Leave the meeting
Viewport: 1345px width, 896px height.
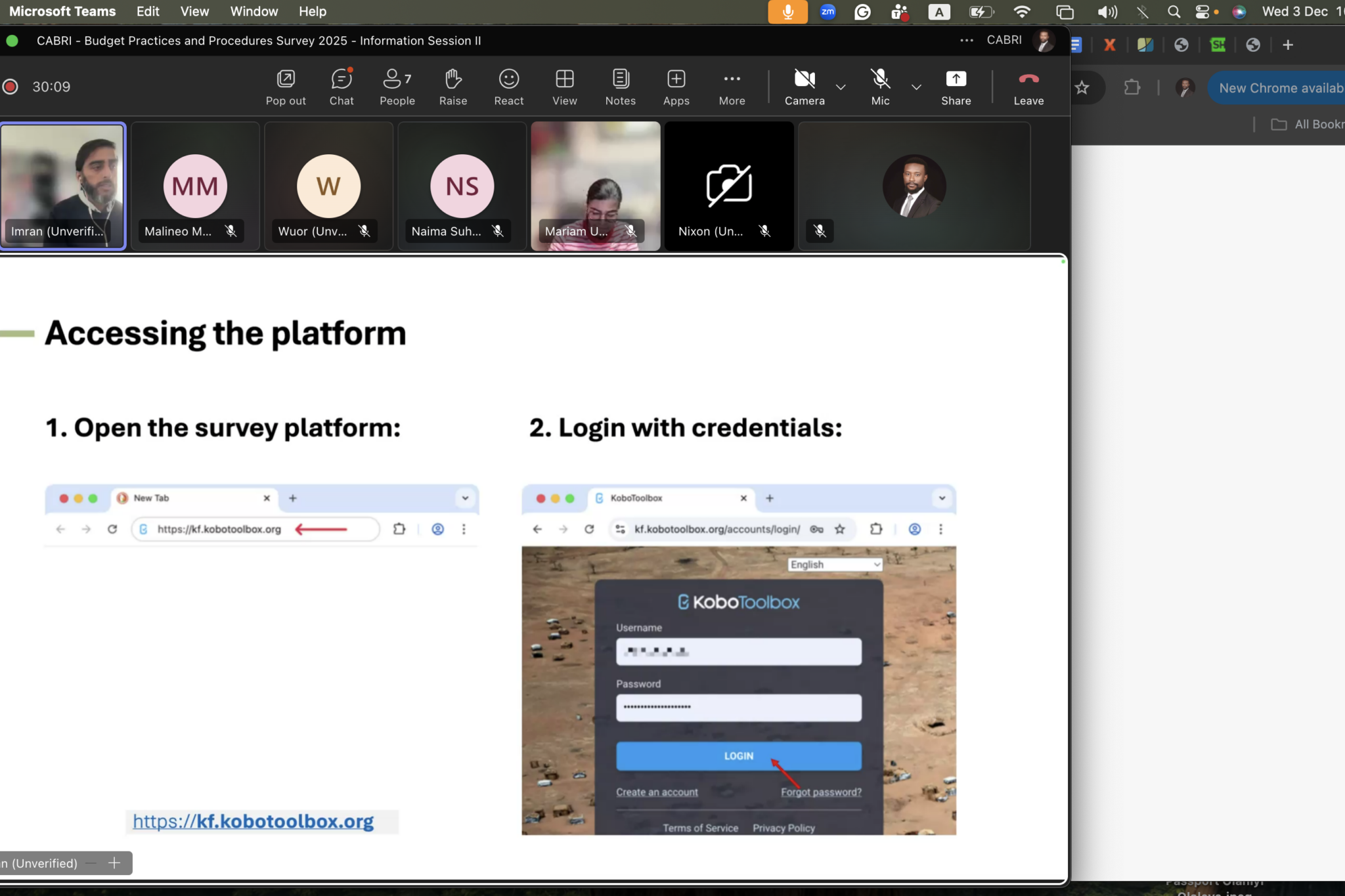pyautogui.click(x=1028, y=87)
